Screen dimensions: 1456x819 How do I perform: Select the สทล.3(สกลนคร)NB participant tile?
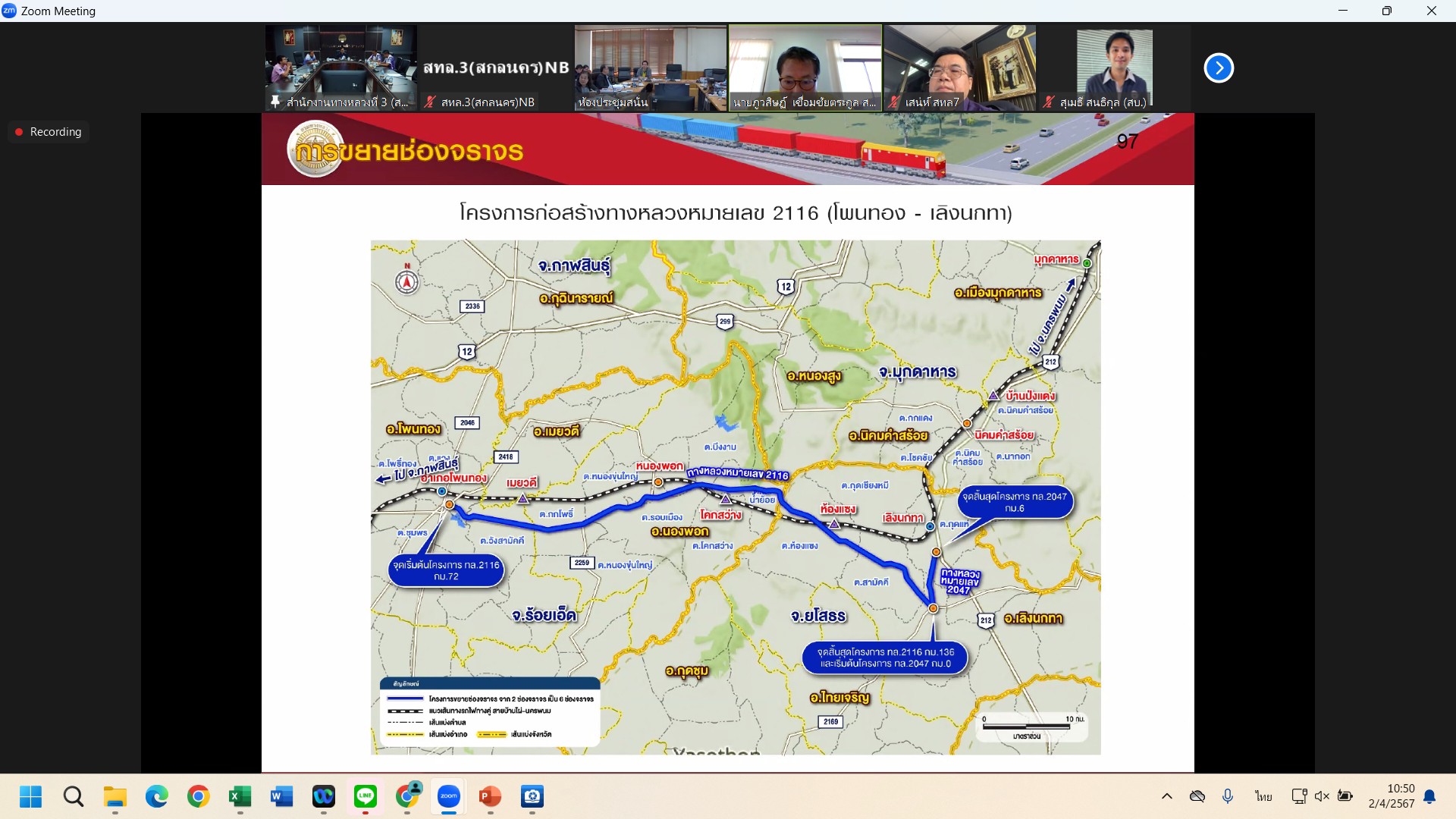coord(496,68)
